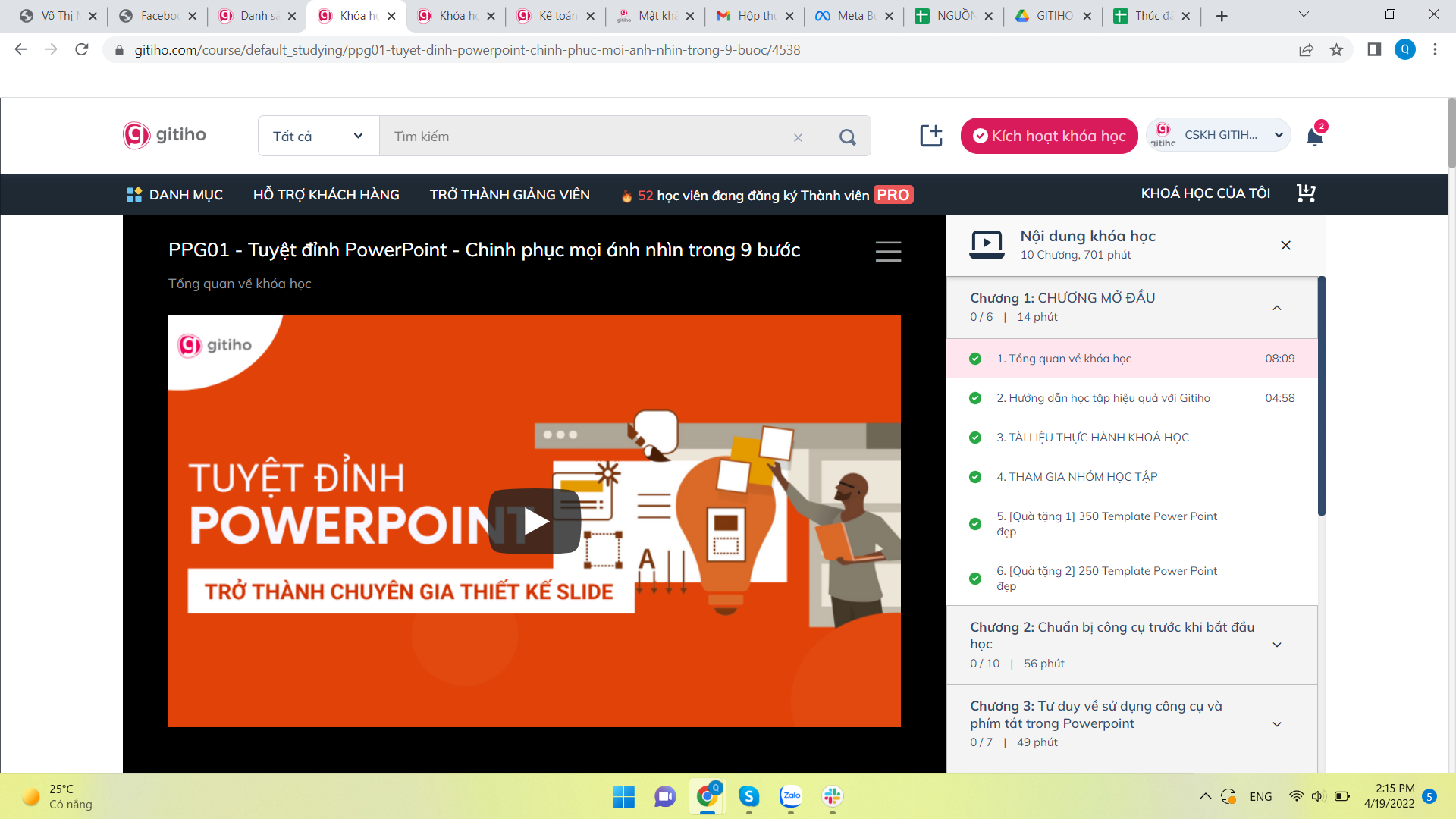Switch to the Kế toán tab
Image resolution: width=1456 pixels, height=819 pixels.
(556, 16)
